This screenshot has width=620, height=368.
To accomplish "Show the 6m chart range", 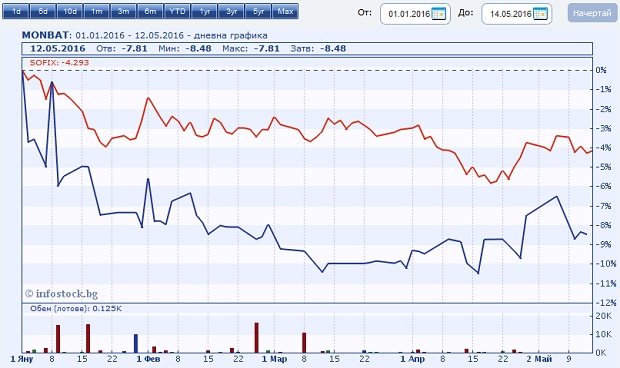I will point(150,11).
